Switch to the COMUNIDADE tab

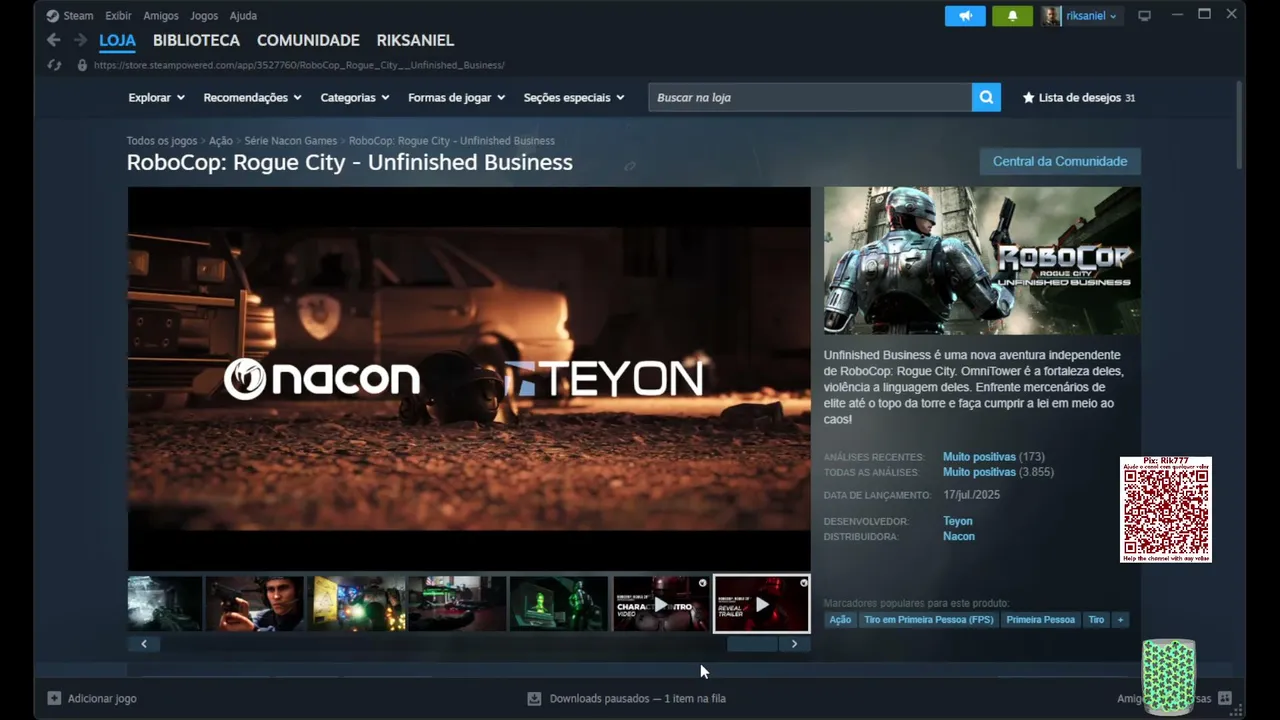(308, 41)
